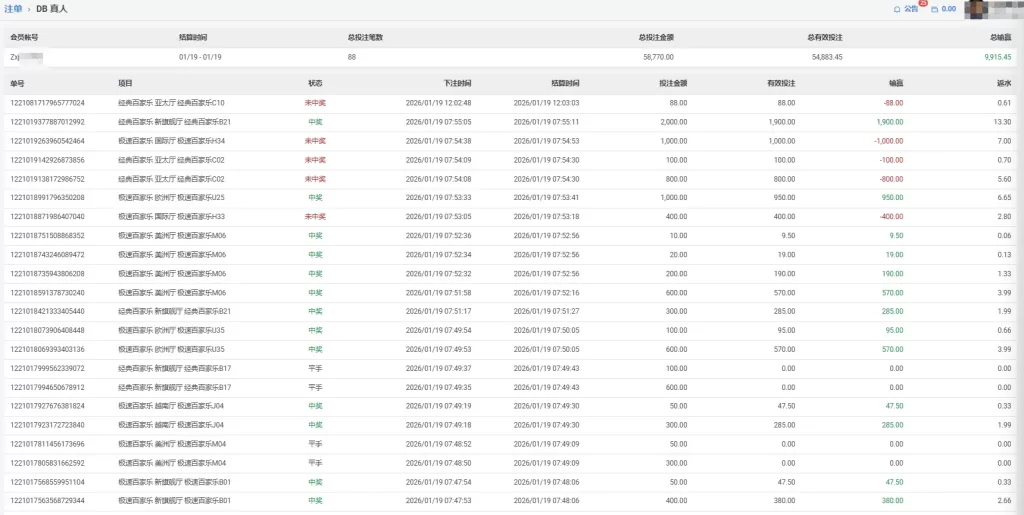
Task: Click the 状态 column header
Action: point(315,83)
